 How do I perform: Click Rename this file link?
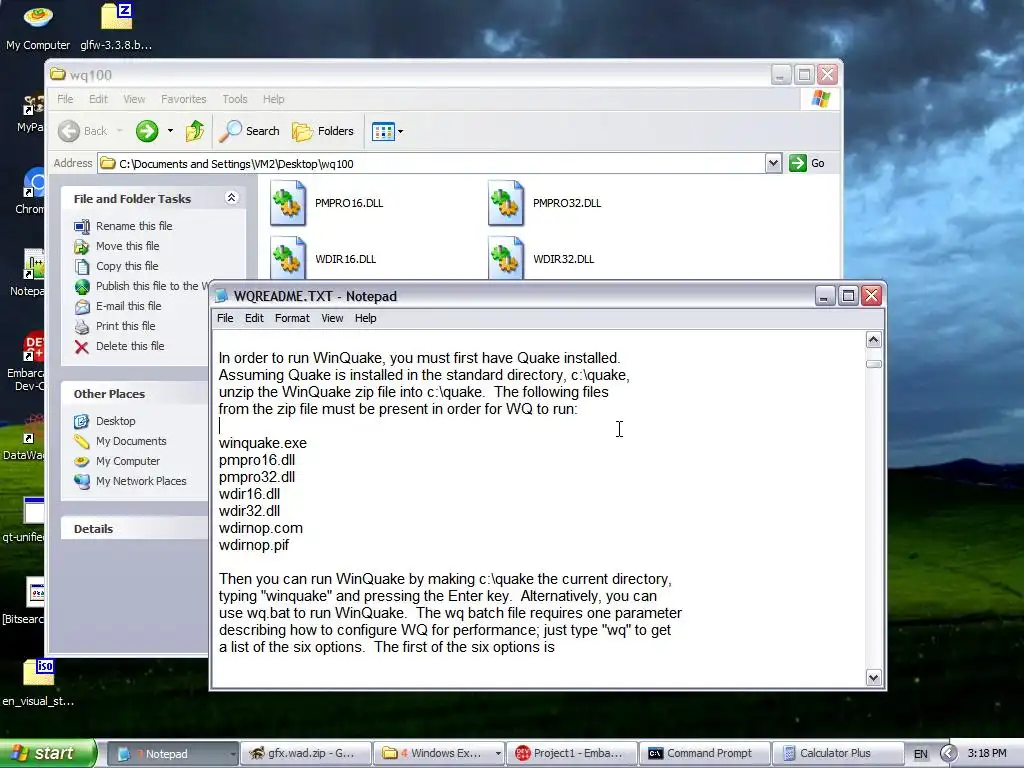pyautogui.click(x=134, y=226)
